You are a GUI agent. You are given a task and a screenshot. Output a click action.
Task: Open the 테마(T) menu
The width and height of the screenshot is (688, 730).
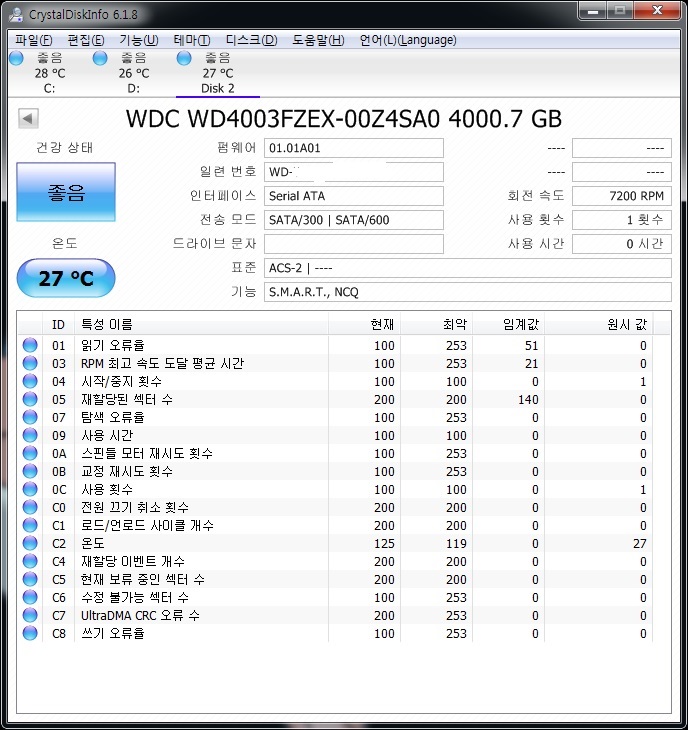(x=192, y=40)
